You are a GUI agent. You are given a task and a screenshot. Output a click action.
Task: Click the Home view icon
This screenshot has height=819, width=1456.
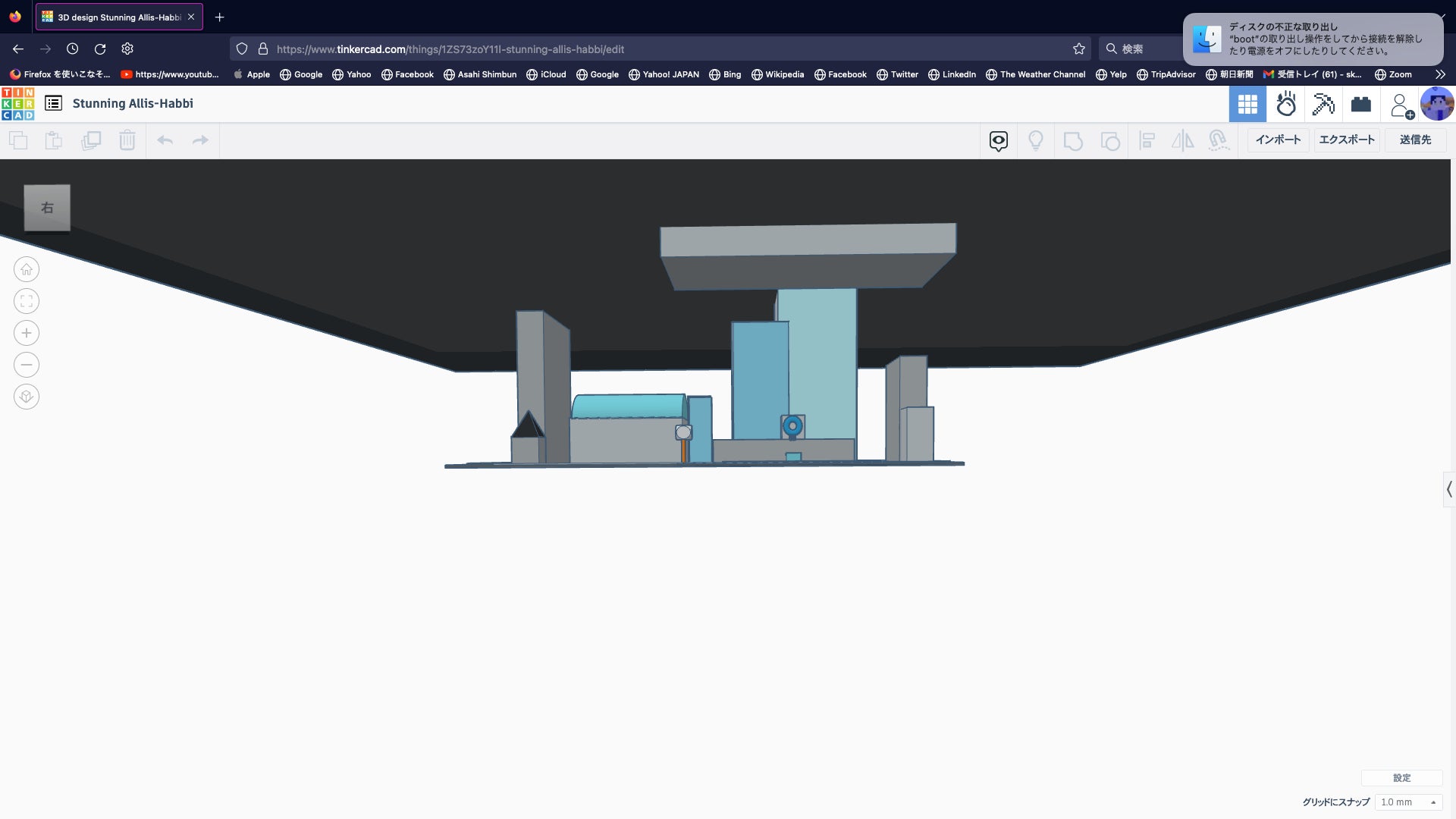(x=27, y=269)
